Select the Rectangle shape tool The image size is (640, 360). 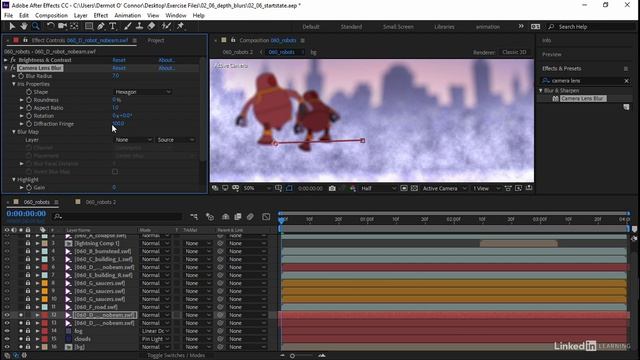pyautogui.click(x=89, y=26)
